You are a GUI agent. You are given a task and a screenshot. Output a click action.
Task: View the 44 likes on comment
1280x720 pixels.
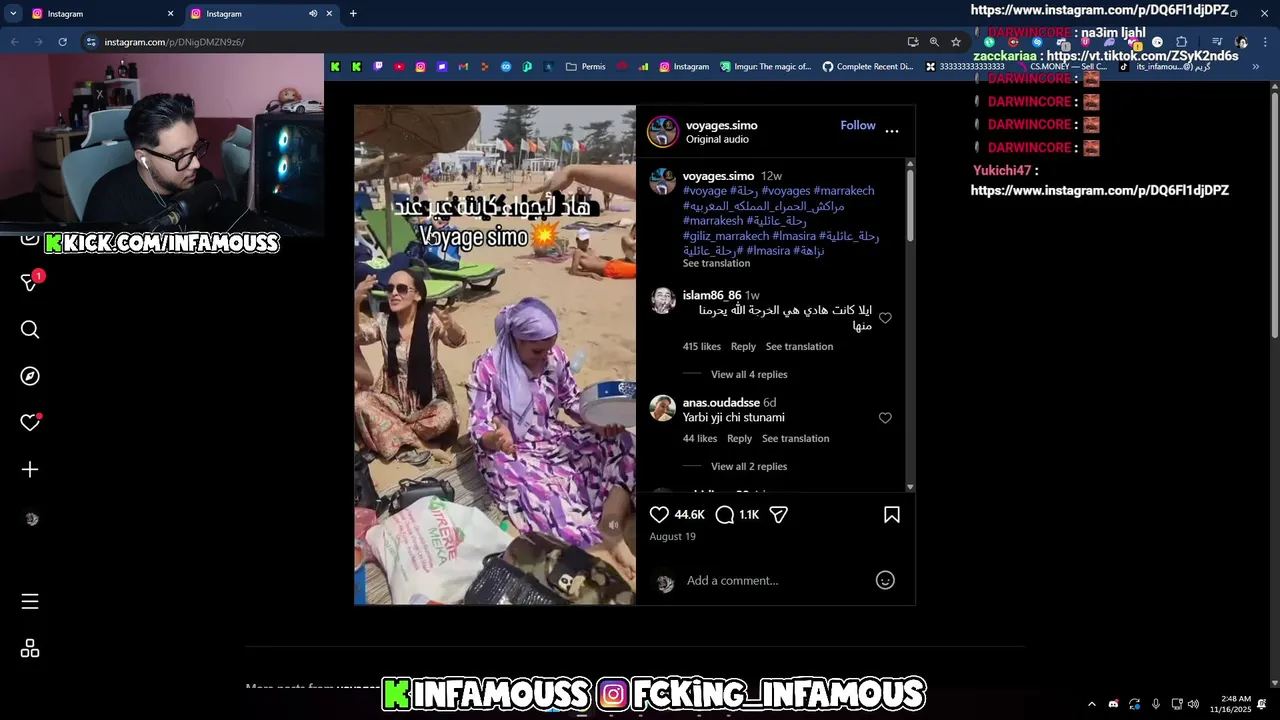700,438
